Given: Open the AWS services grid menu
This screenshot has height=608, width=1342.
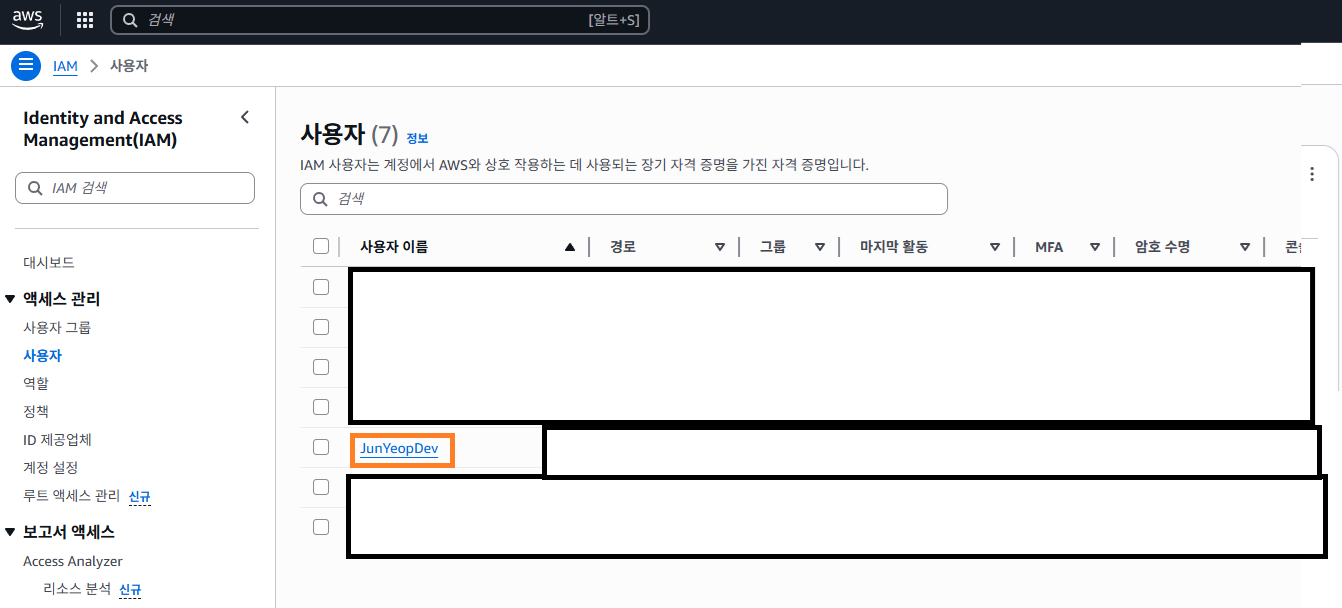Looking at the screenshot, I should pyautogui.click(x=85, y=20).
